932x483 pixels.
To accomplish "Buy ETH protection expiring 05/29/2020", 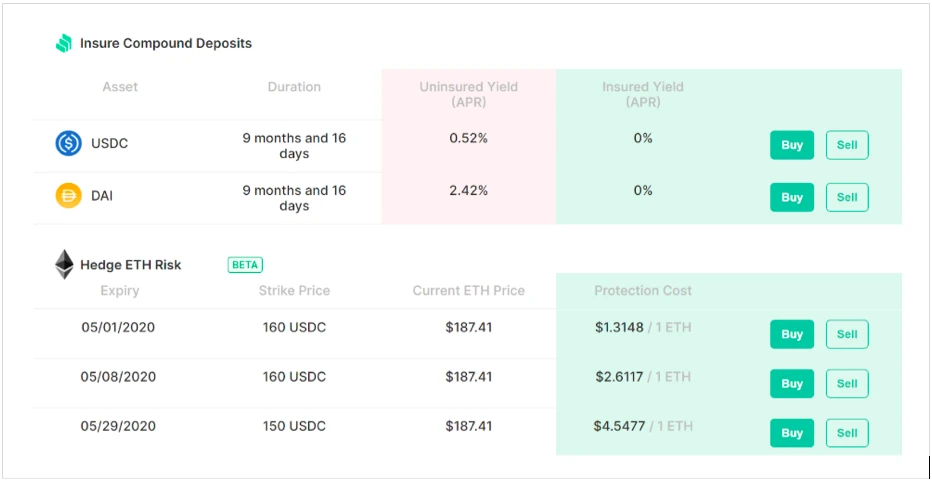I will pos(792,433).
